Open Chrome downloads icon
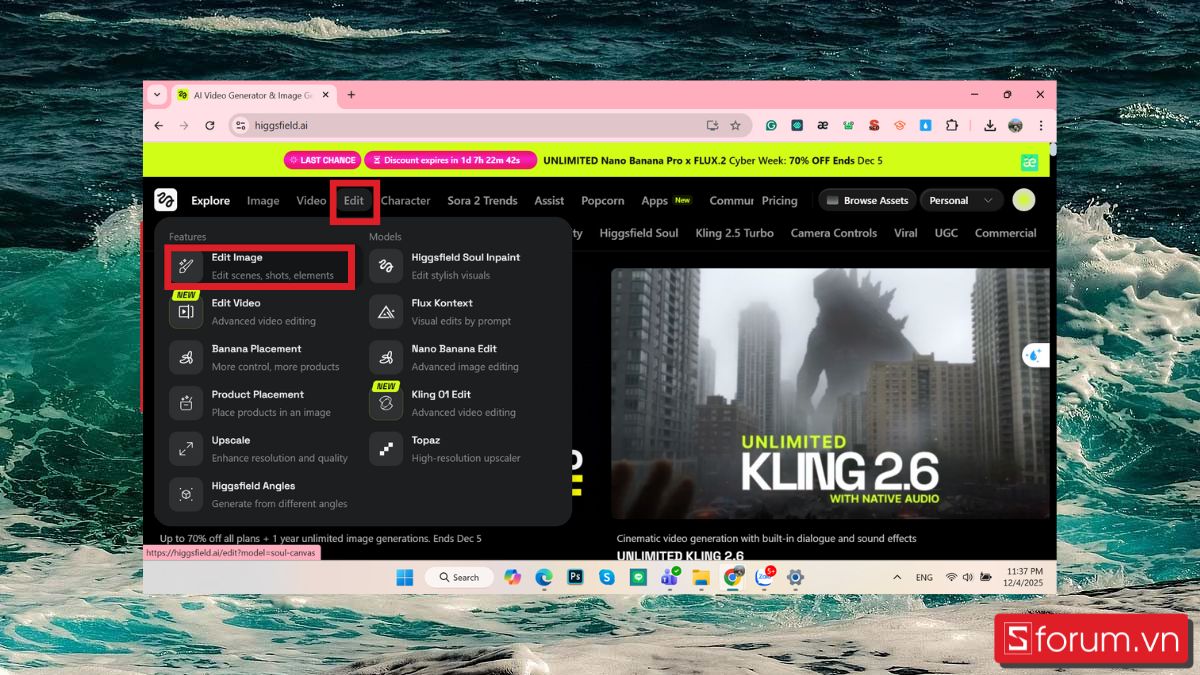 [x=990, y=125]
